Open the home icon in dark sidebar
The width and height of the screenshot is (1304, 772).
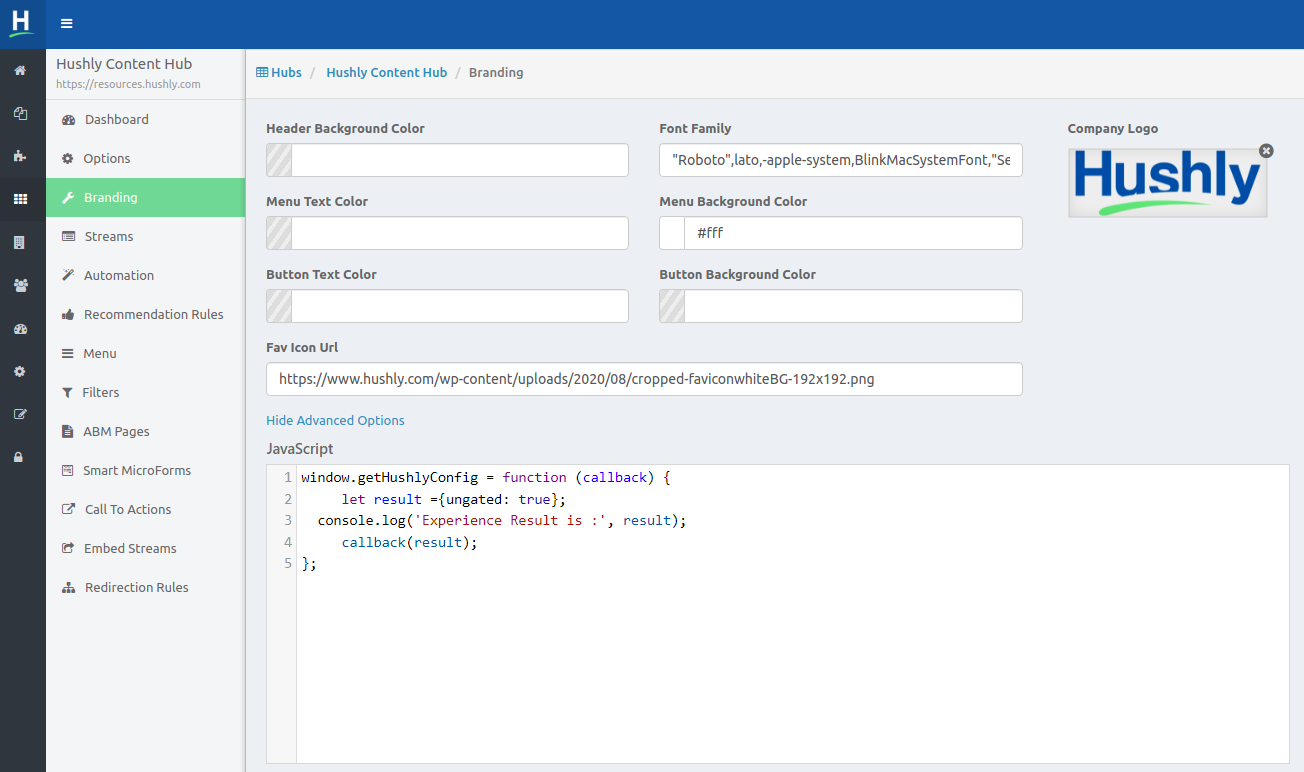click(x=20, y=70)
